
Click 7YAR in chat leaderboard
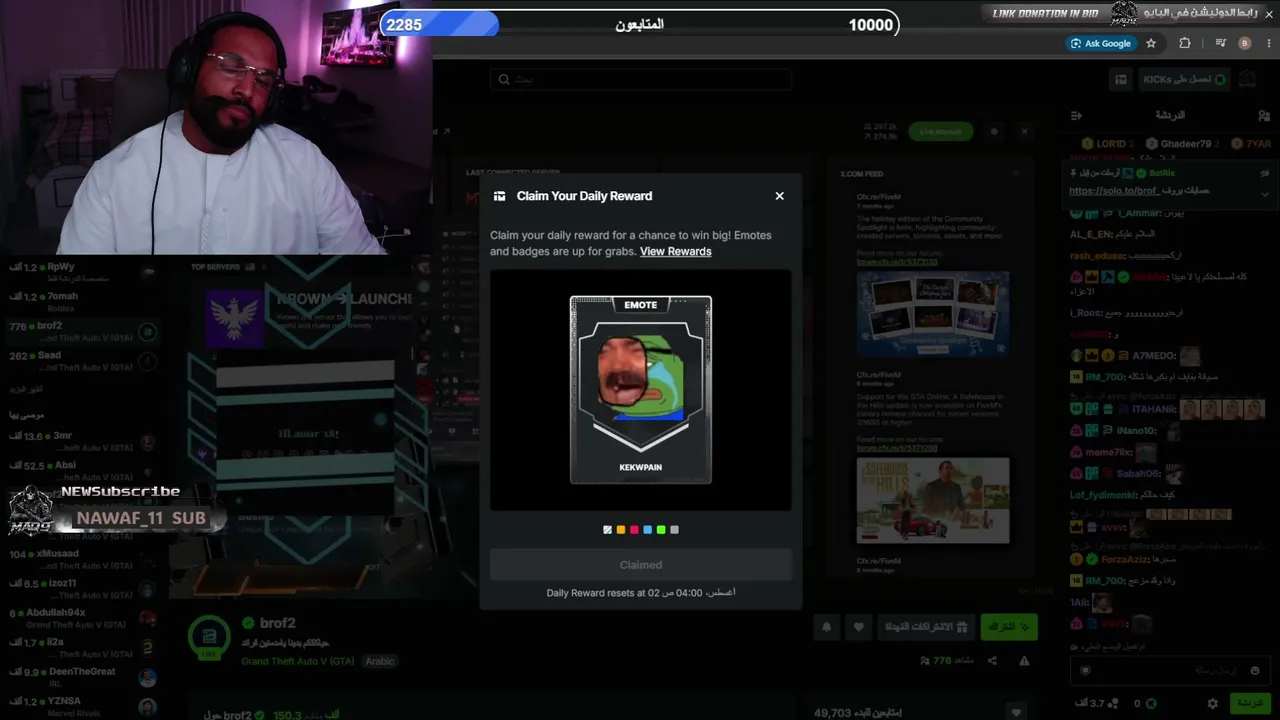(x=1251, y=144)
